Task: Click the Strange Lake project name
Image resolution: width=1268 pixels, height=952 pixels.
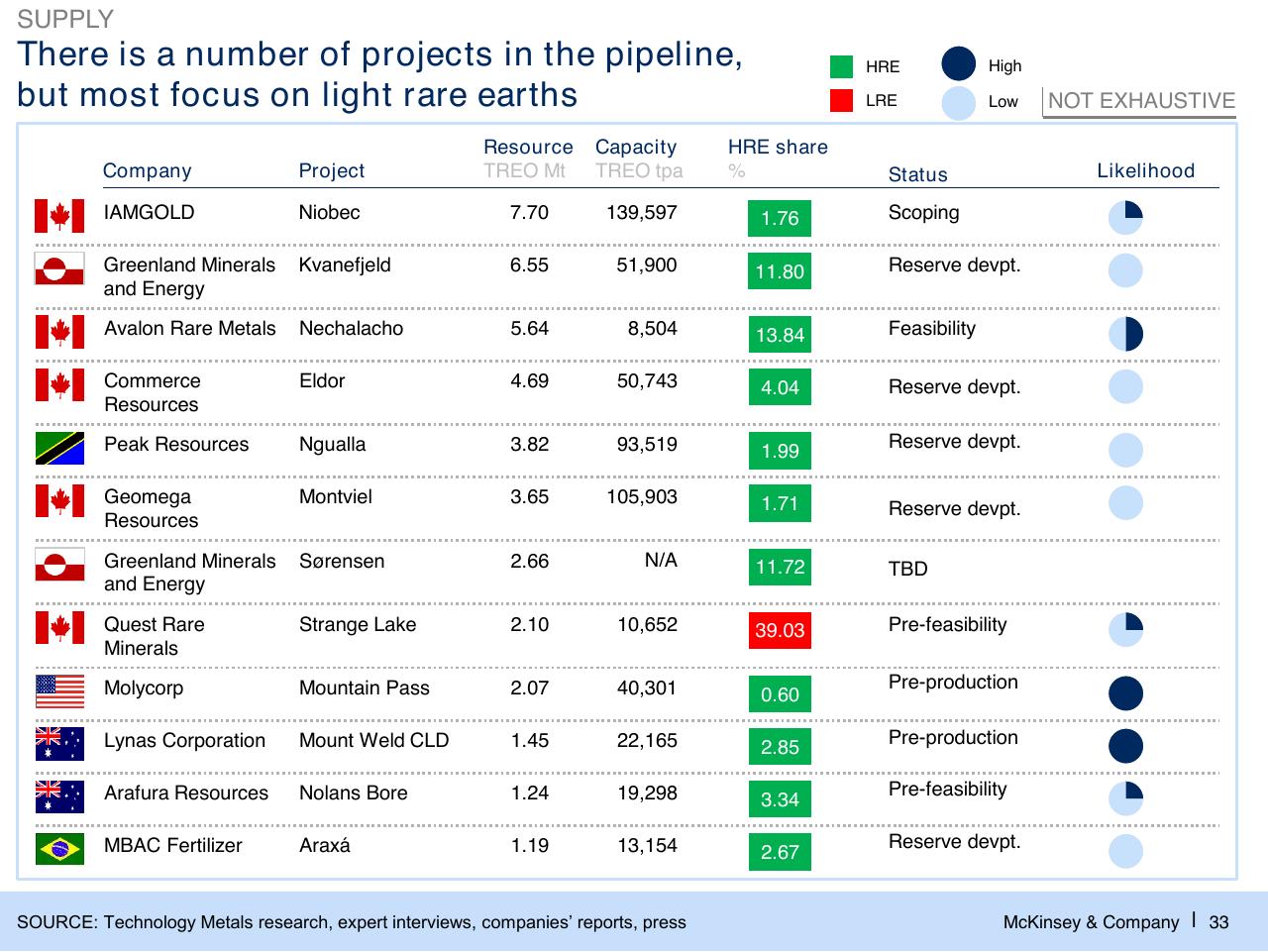Action: point(358,624)
